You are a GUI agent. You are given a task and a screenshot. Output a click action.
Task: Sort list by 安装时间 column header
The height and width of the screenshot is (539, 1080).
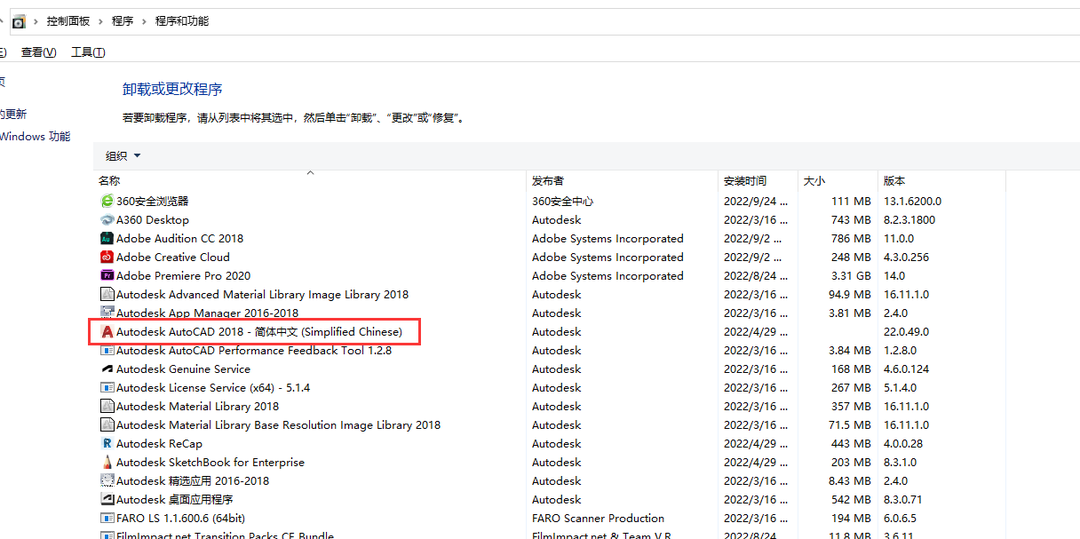pos(745,181)
